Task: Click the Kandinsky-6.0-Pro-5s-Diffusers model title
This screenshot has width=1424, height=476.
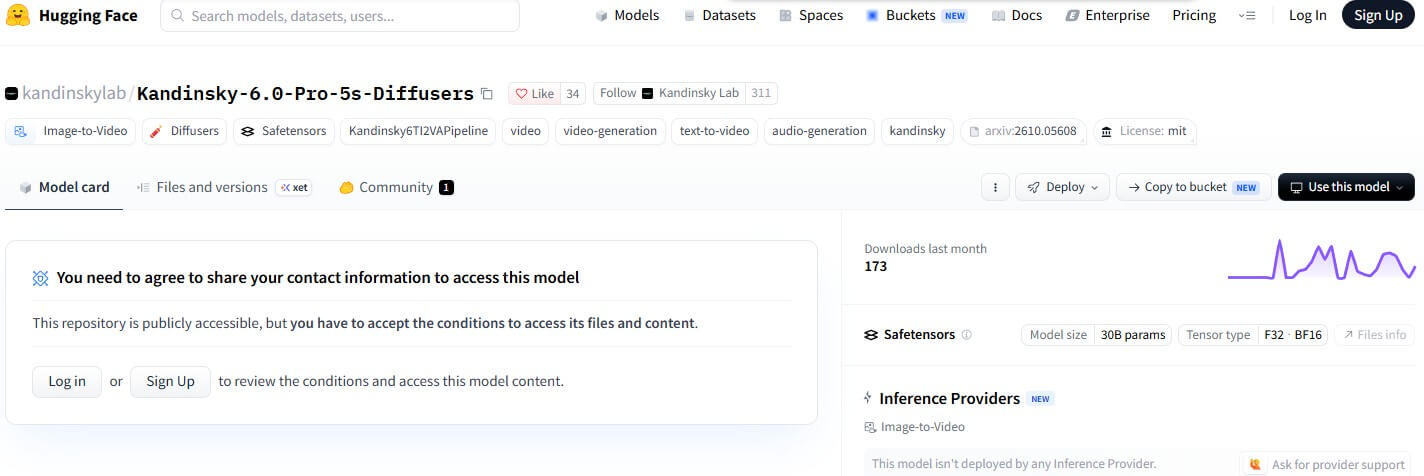Action: point(305,94)
